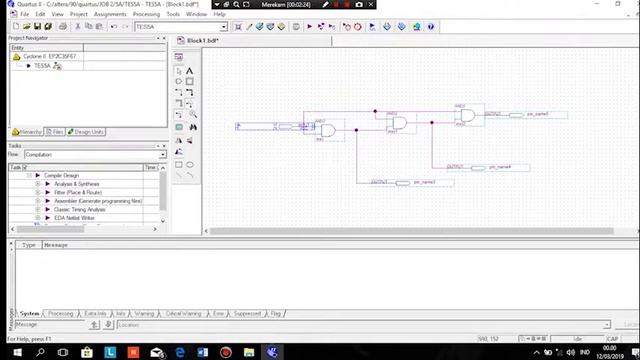Viewport: 640px width, 360px height.
Task: Open the Processing menu
Action: pos(146,14)
